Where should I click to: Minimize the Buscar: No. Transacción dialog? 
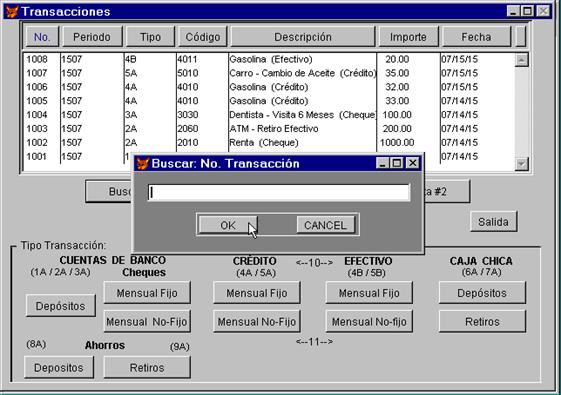click(382, 163)
